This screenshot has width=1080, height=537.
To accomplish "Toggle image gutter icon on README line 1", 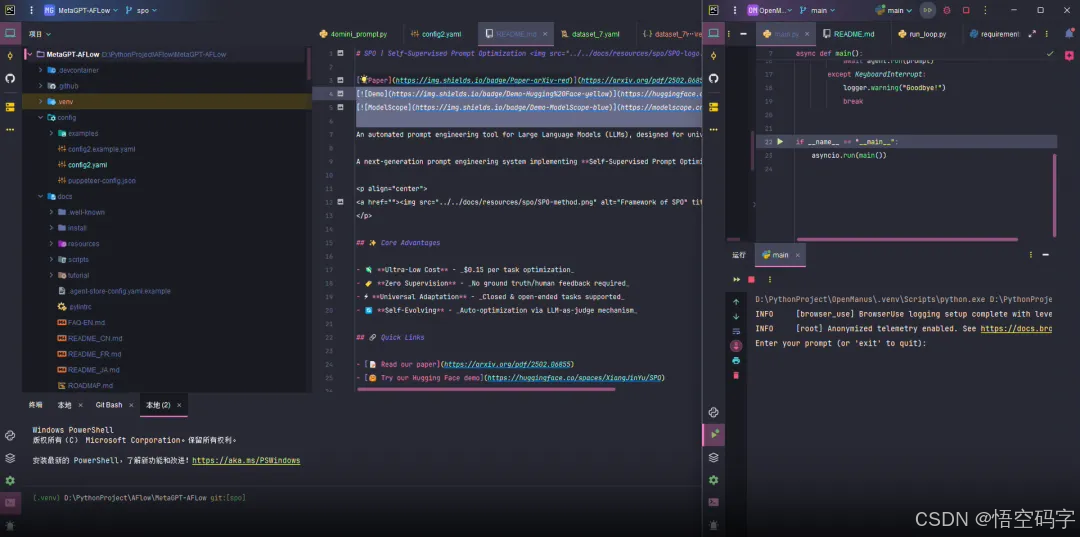I will 340,53.
